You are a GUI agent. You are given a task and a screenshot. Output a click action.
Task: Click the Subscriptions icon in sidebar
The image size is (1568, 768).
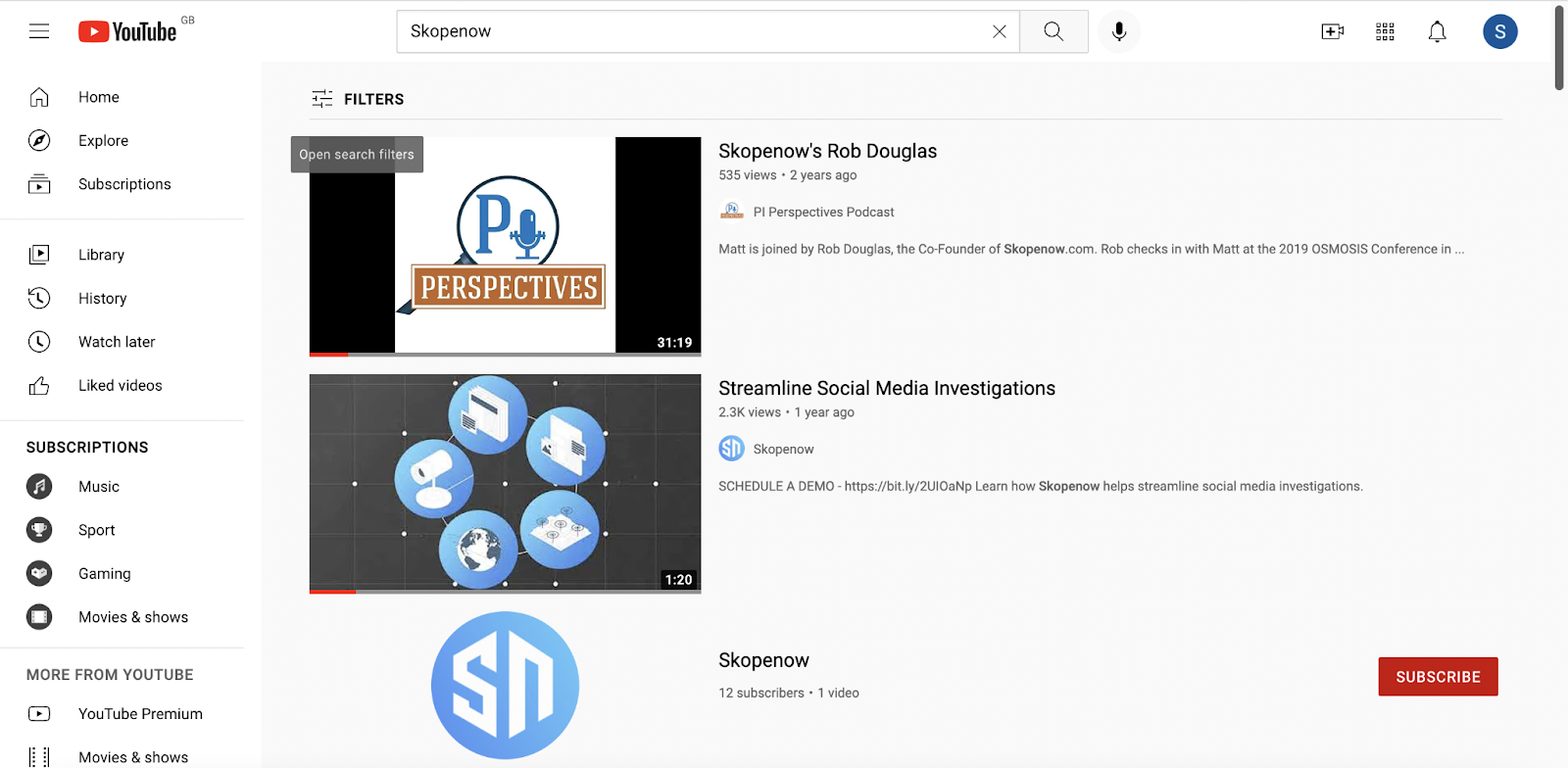(x=39, y=184)
